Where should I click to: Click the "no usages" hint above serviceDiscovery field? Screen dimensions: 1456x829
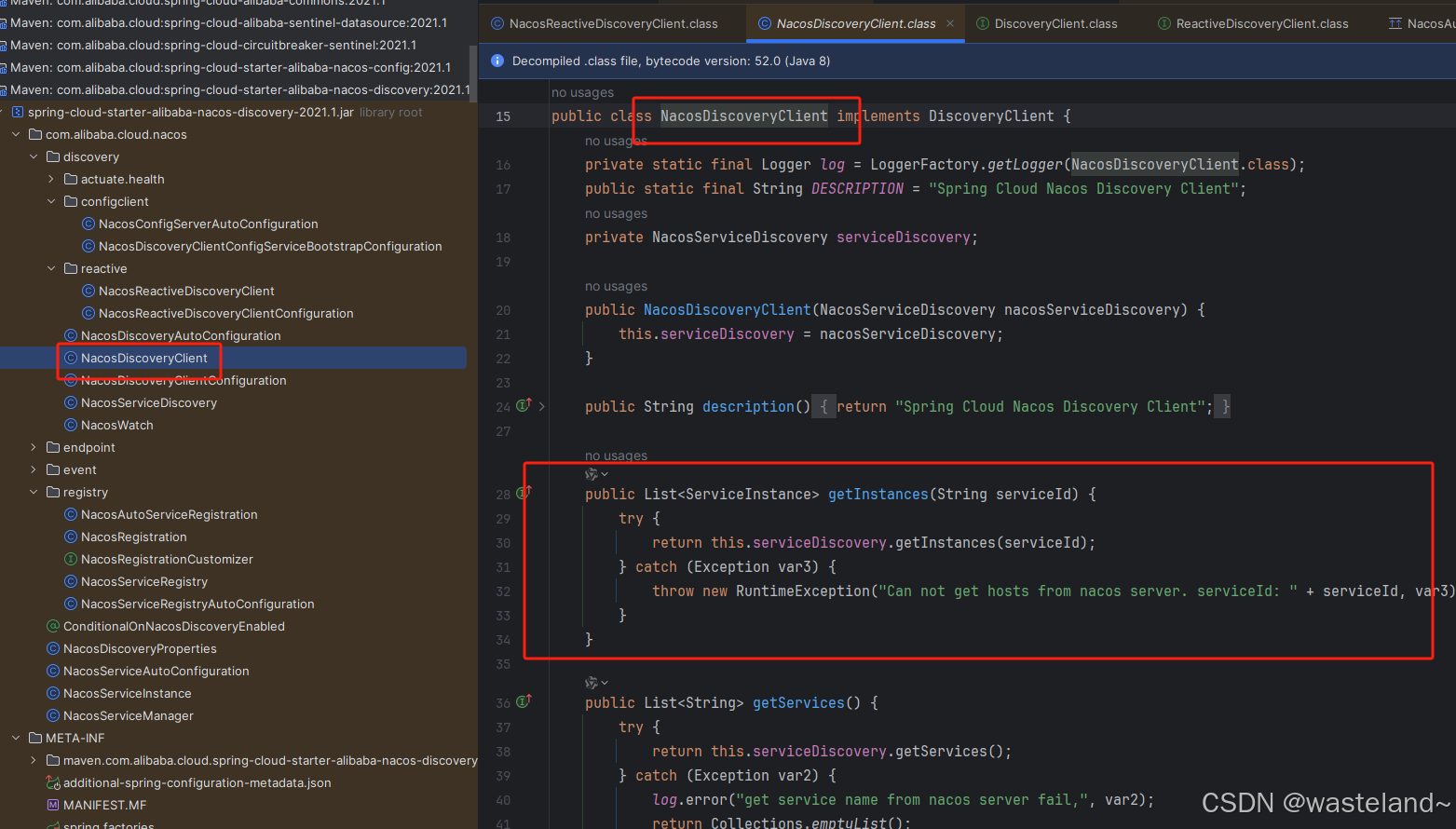click(616, 213)
